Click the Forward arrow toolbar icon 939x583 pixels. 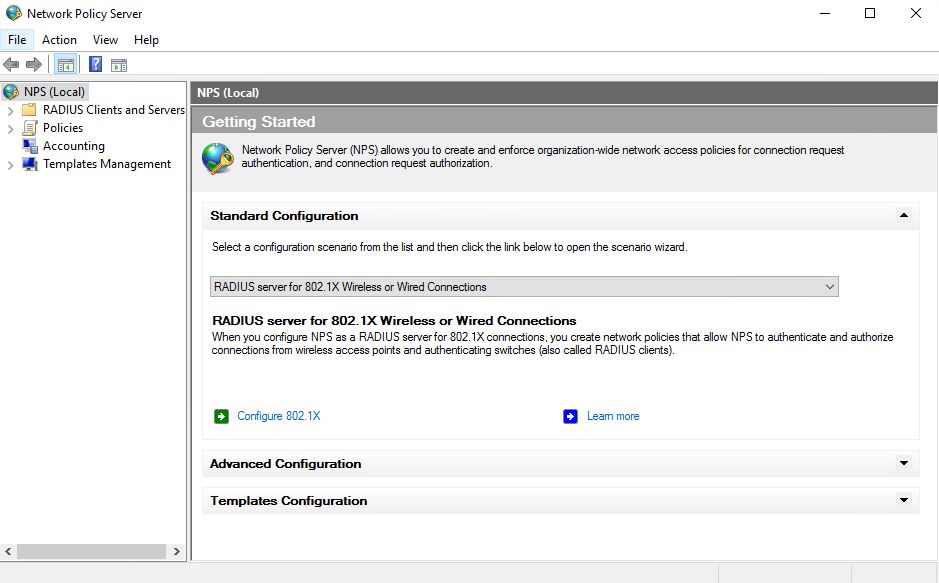coord(34,65)
